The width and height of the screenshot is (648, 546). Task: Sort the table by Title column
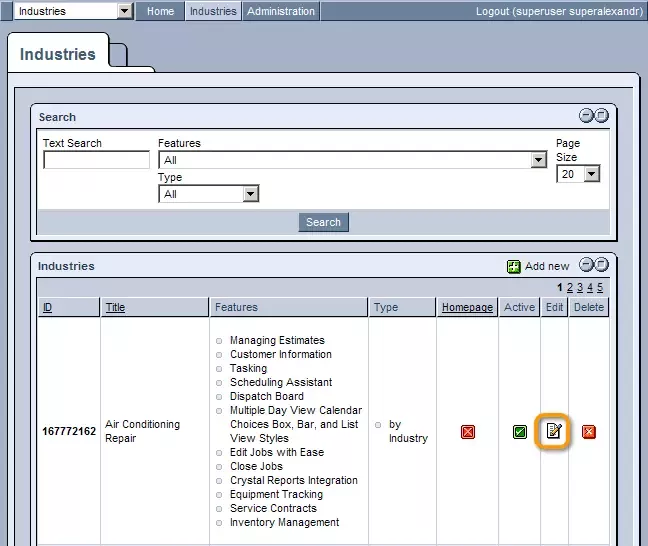pos(115,308)
